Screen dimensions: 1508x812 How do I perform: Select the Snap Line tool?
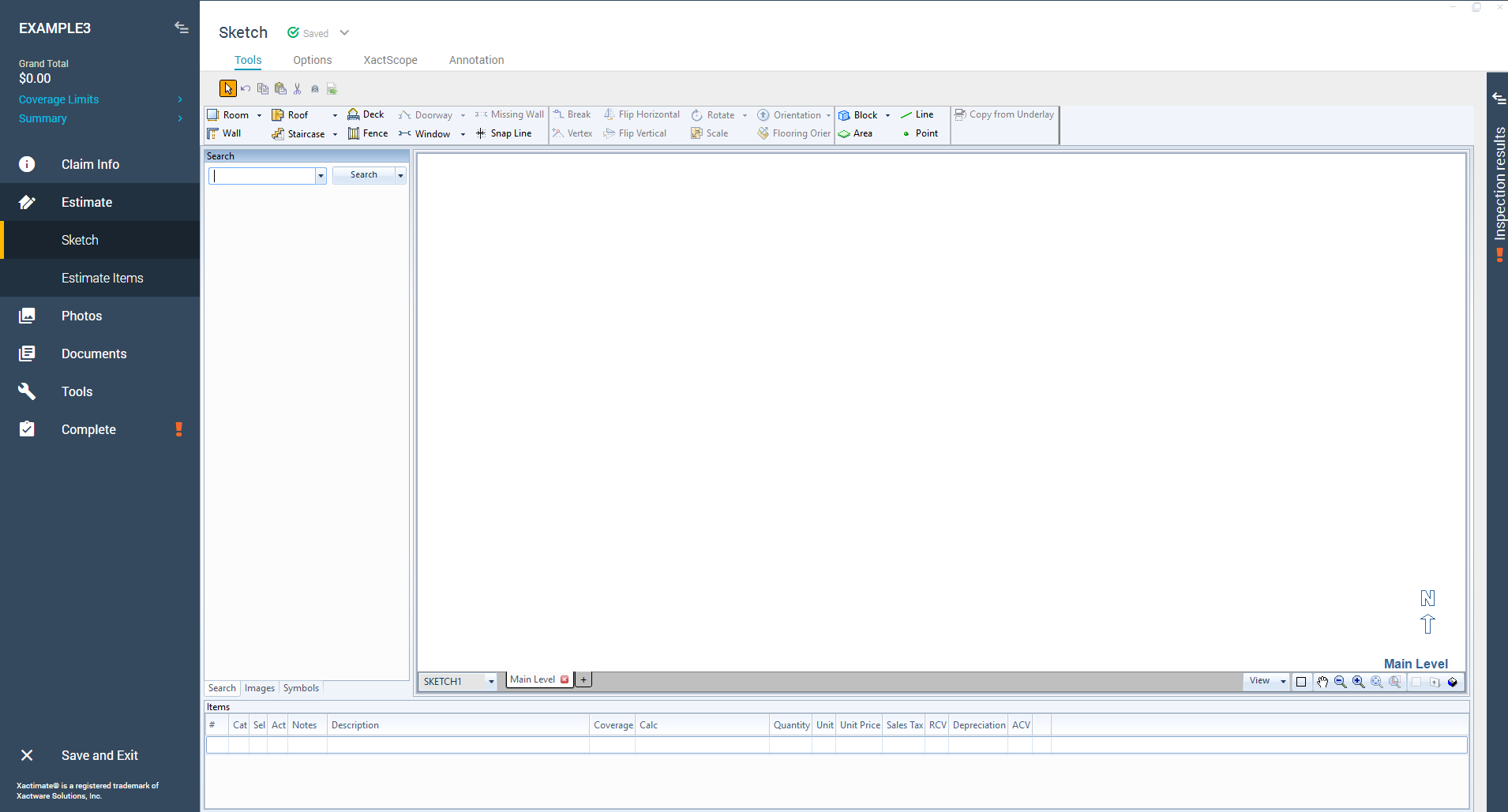pyautogui.click(x=504, y=133)
